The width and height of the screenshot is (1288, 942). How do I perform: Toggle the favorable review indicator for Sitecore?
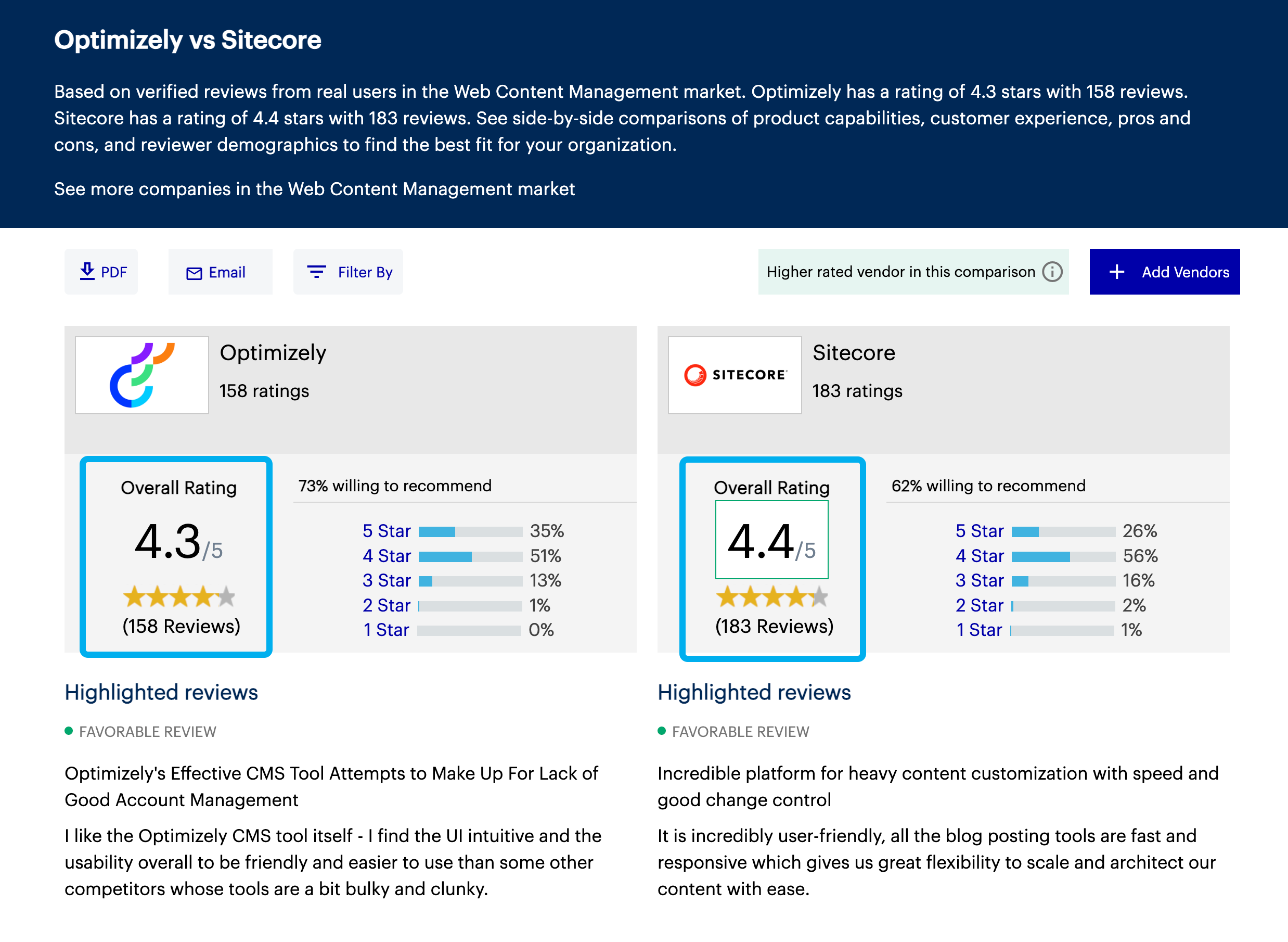coord(661,731)
